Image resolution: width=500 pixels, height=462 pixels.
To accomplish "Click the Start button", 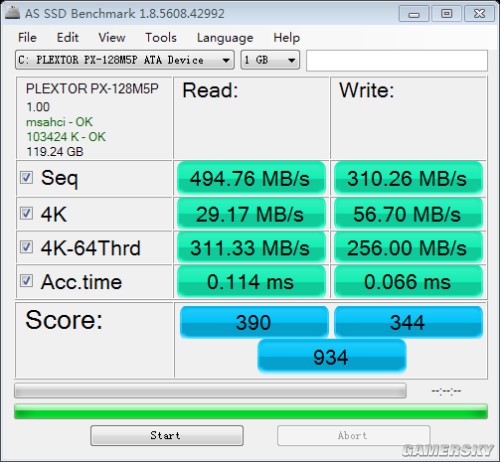I will tap(167, 435).
